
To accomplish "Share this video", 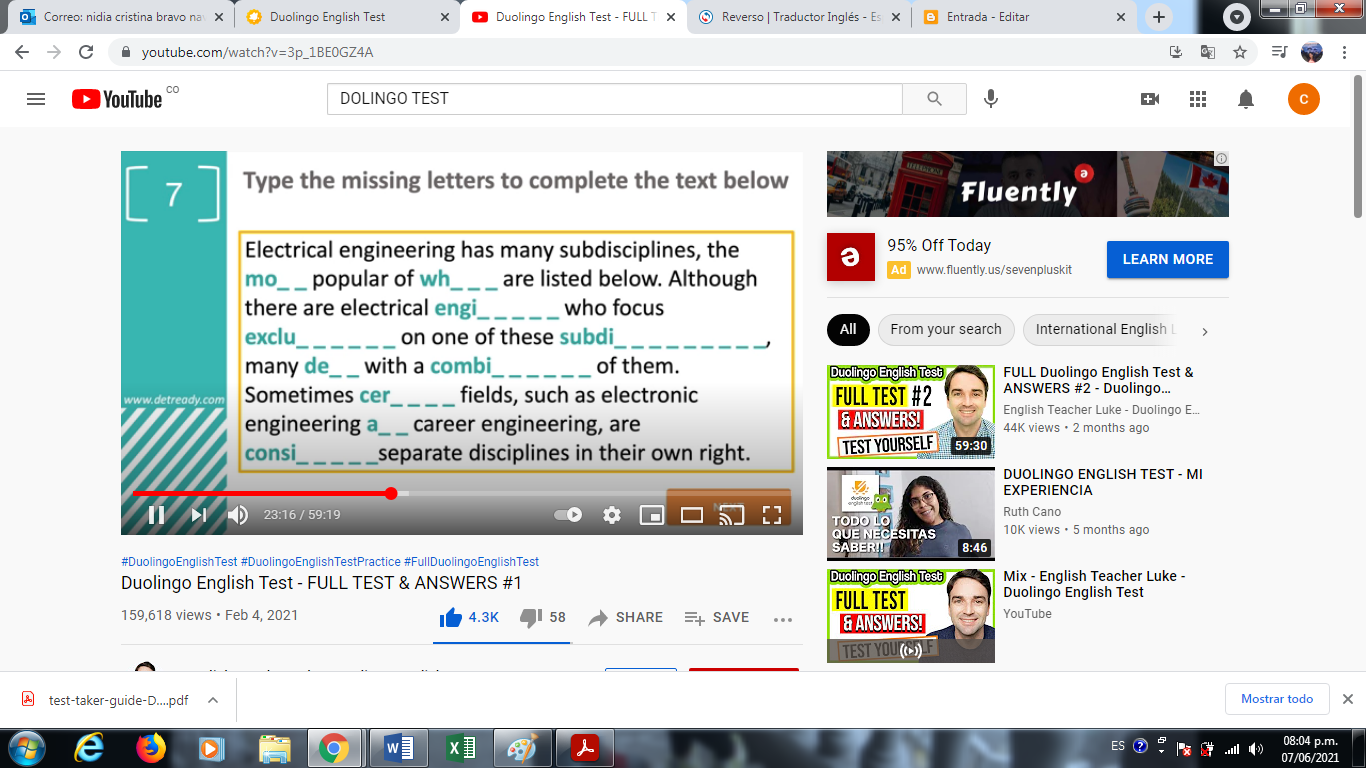I will (x=626, y=618).
